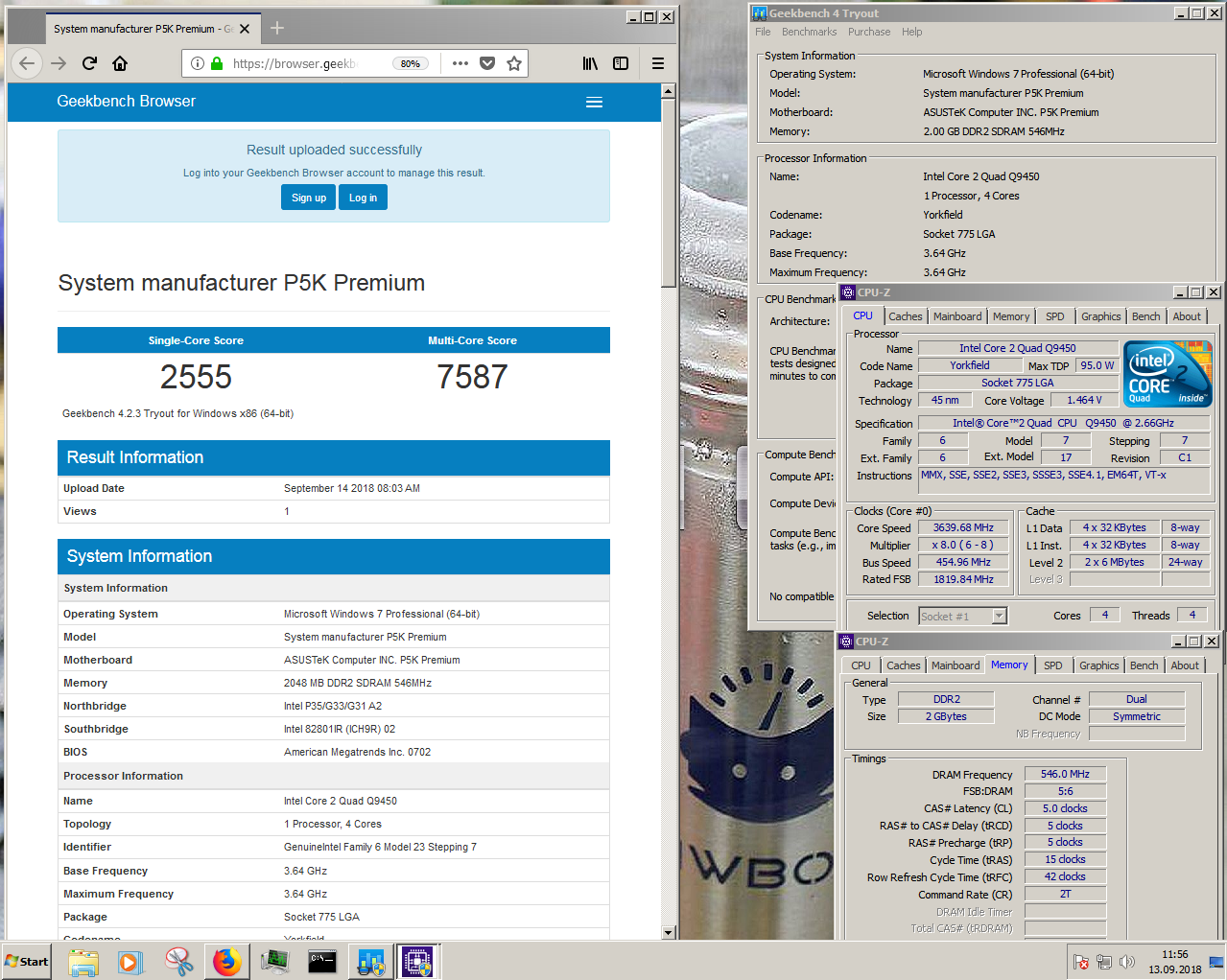Click multi-core score 7587

click(472, 377)
